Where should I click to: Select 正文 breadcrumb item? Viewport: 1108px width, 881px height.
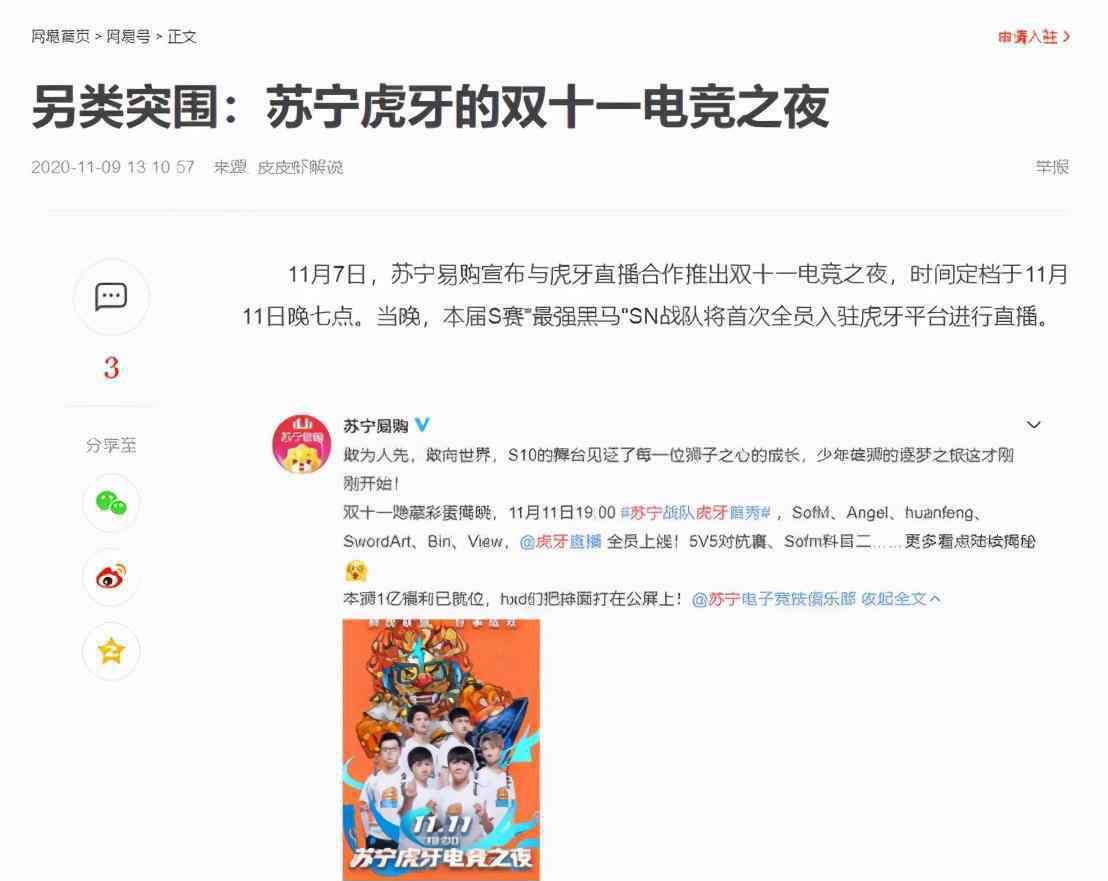coord(182,36)
